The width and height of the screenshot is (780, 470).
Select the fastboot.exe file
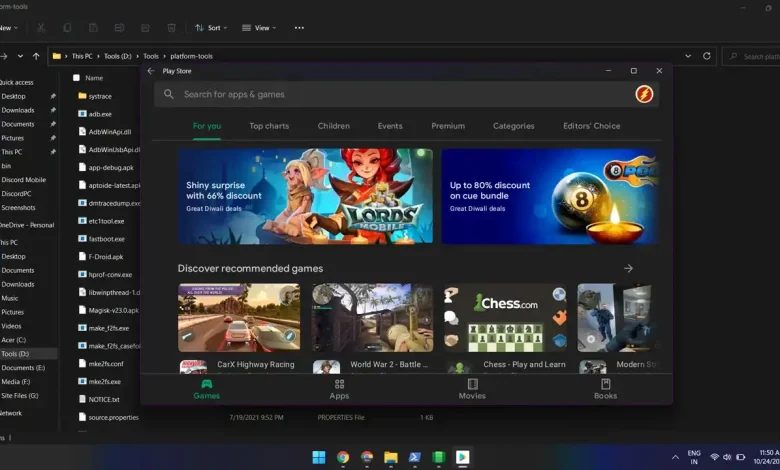pyautogui.click(x=106, y=239)
